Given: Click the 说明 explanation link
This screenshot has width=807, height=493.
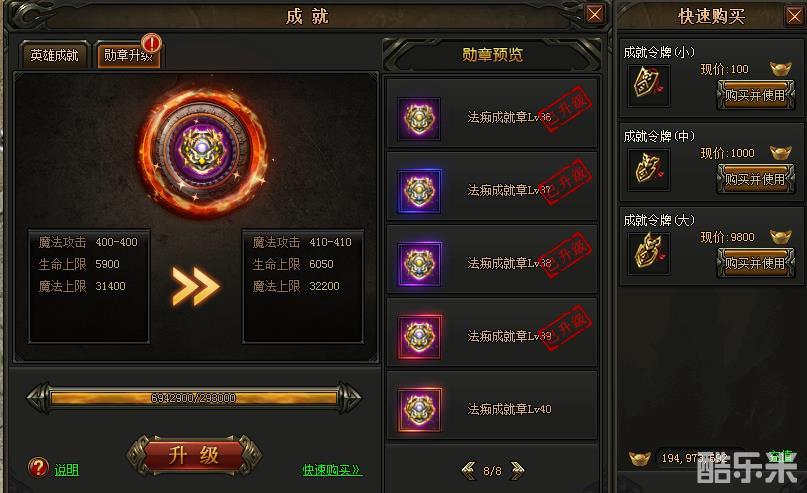Looking at the screenshot, I should pyautogui.click(x=67, y=470).
